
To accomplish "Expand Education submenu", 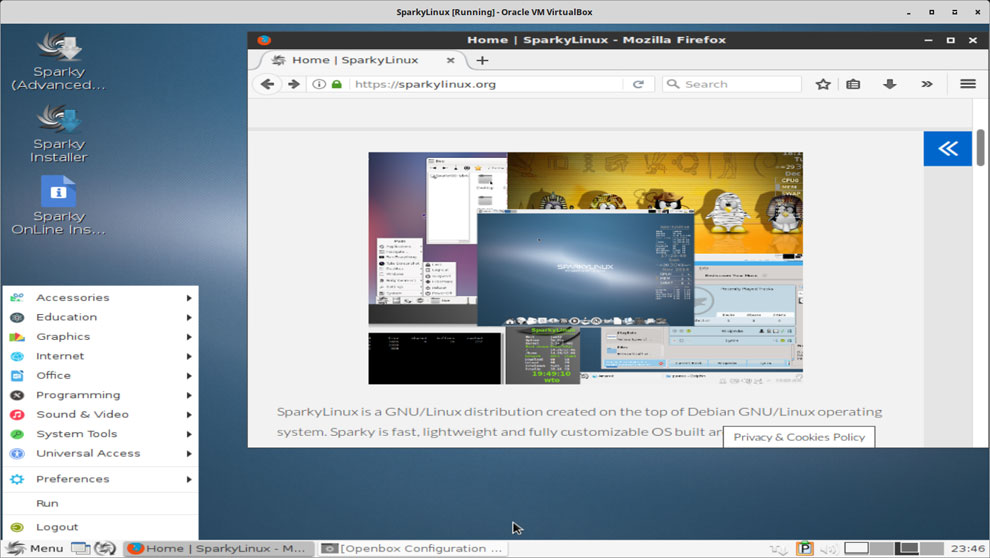I will pyautogui.click(x=101, y=317).
